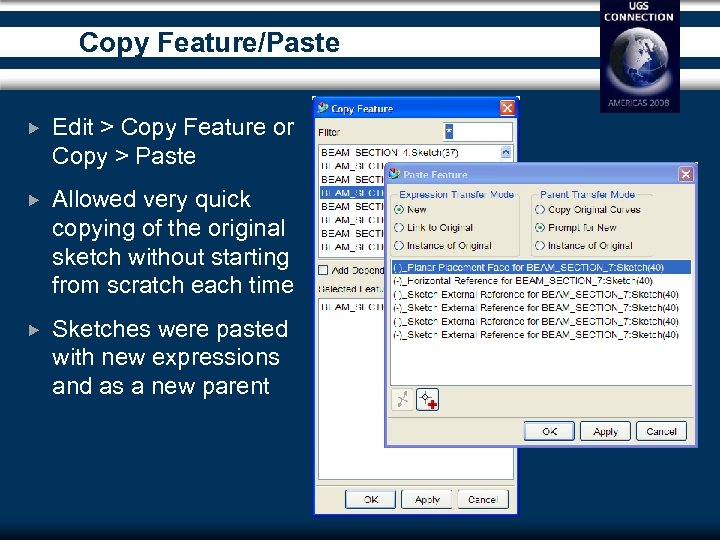720x540 pixels.
Task: Click the Copy Feature dialog title icon
Action: pos(323,108)
